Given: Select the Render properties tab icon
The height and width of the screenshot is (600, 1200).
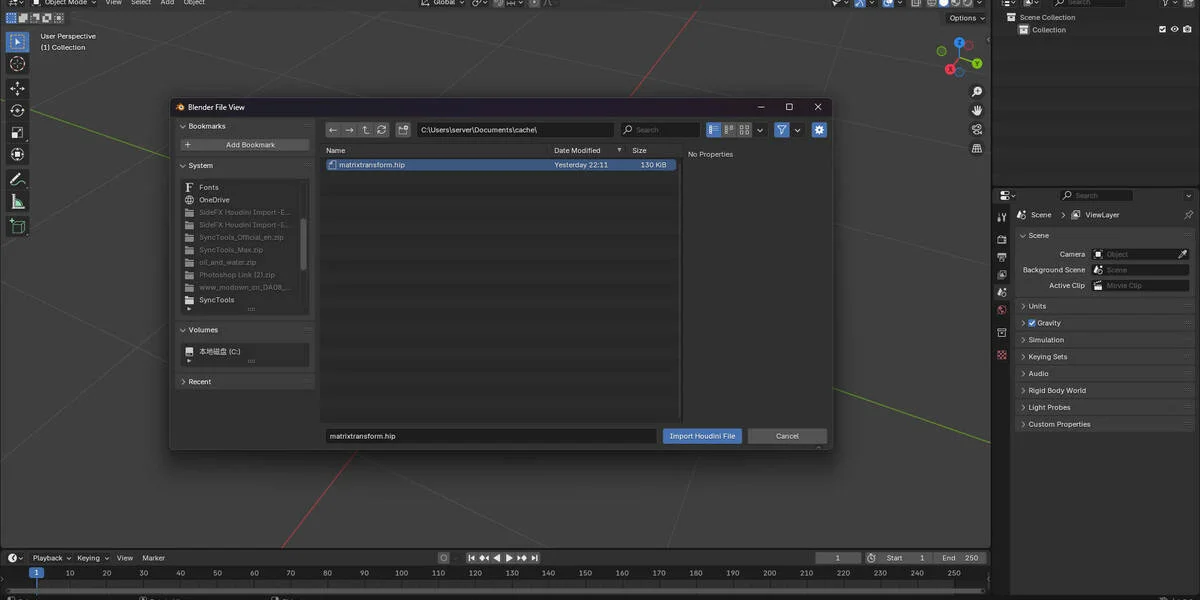Looking at the screenshot, I should click(1002, 239).
